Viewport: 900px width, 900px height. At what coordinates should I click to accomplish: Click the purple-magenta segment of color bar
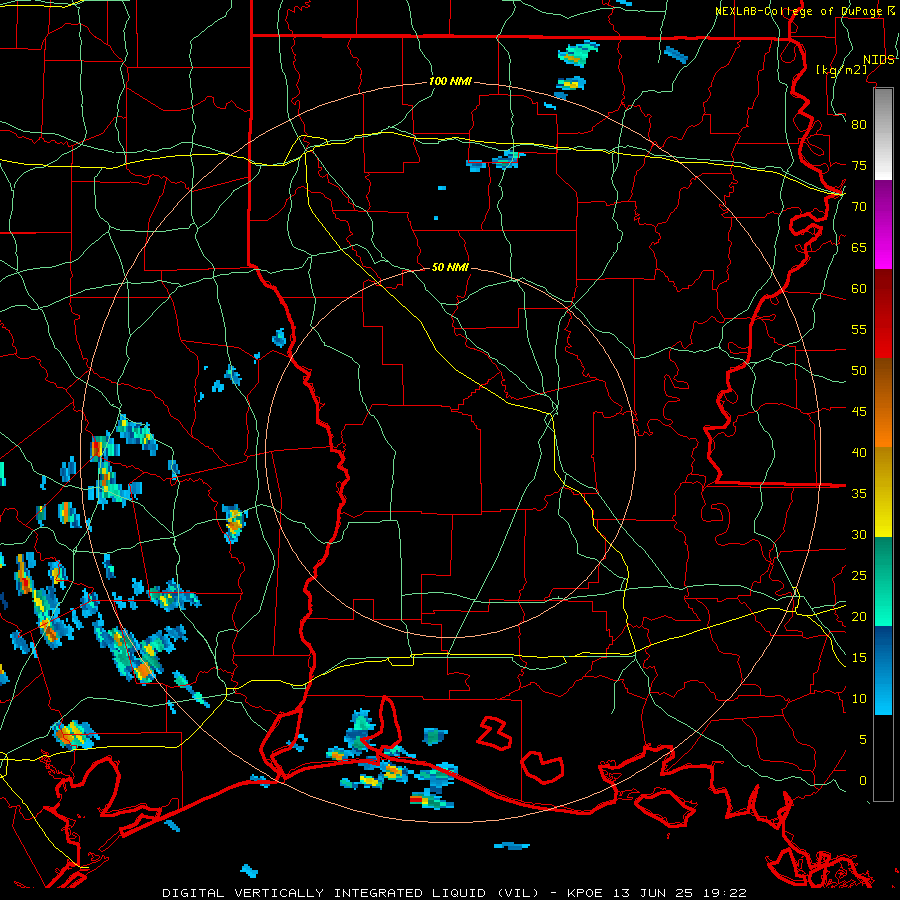click(x=883, y=224)
